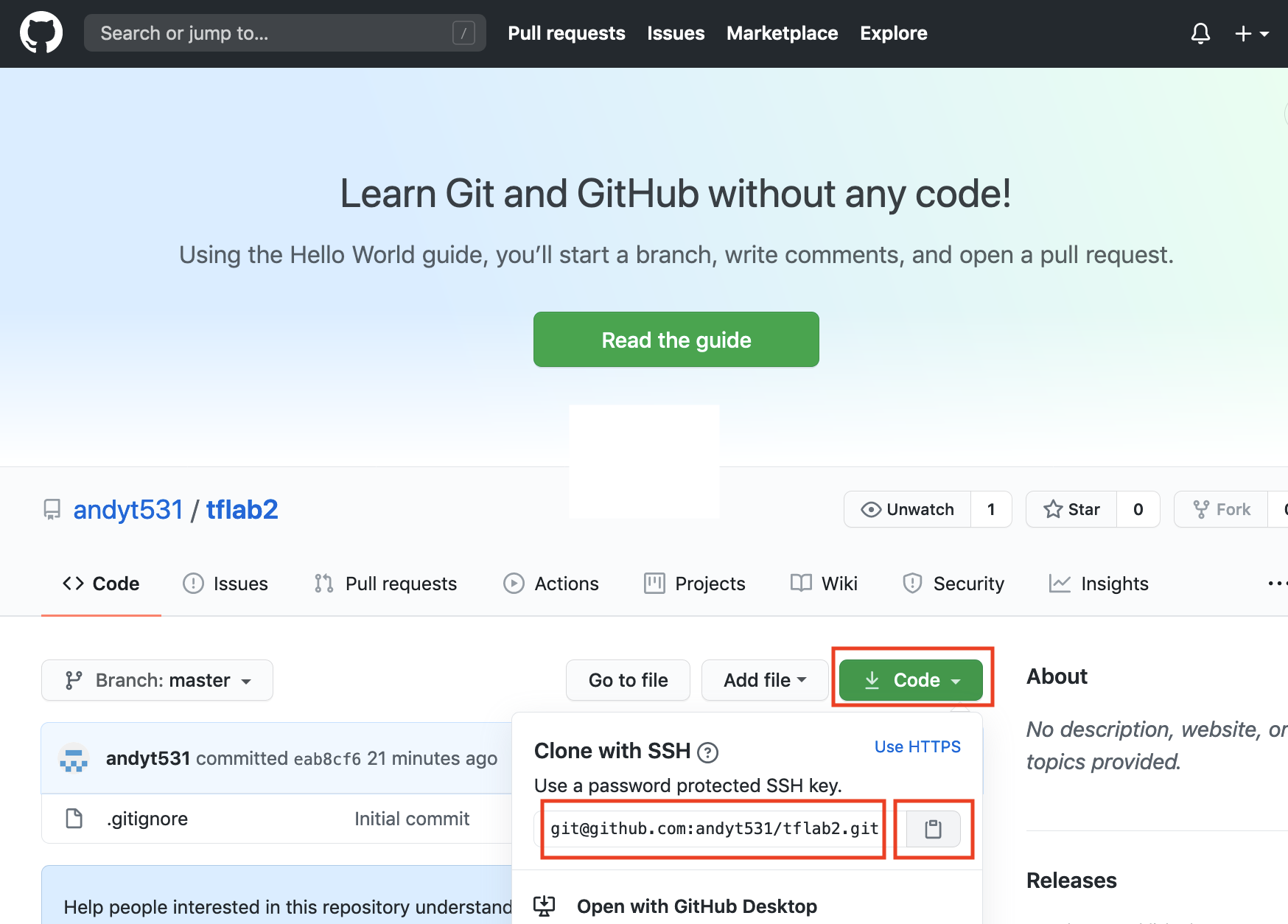
Task: Switch to Use HTTPS
Action: [917, 747]
